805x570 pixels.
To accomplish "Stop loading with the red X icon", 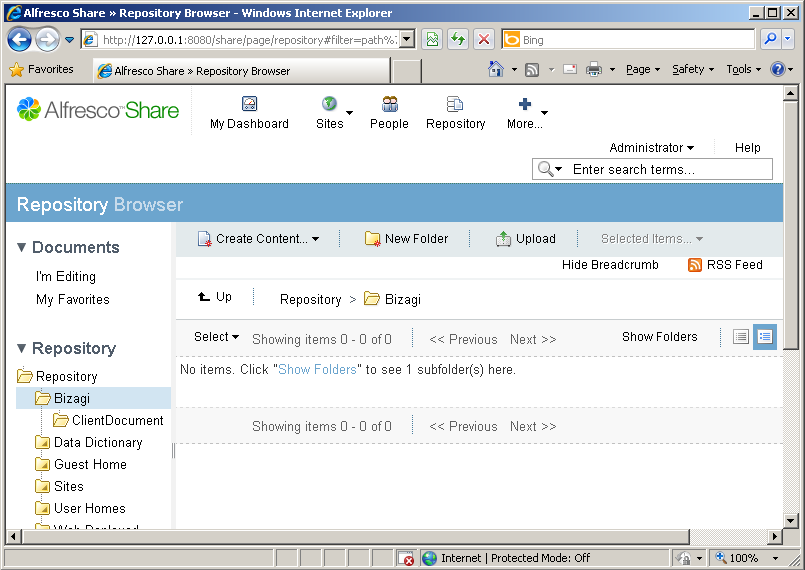I will (x=483, y=40).
